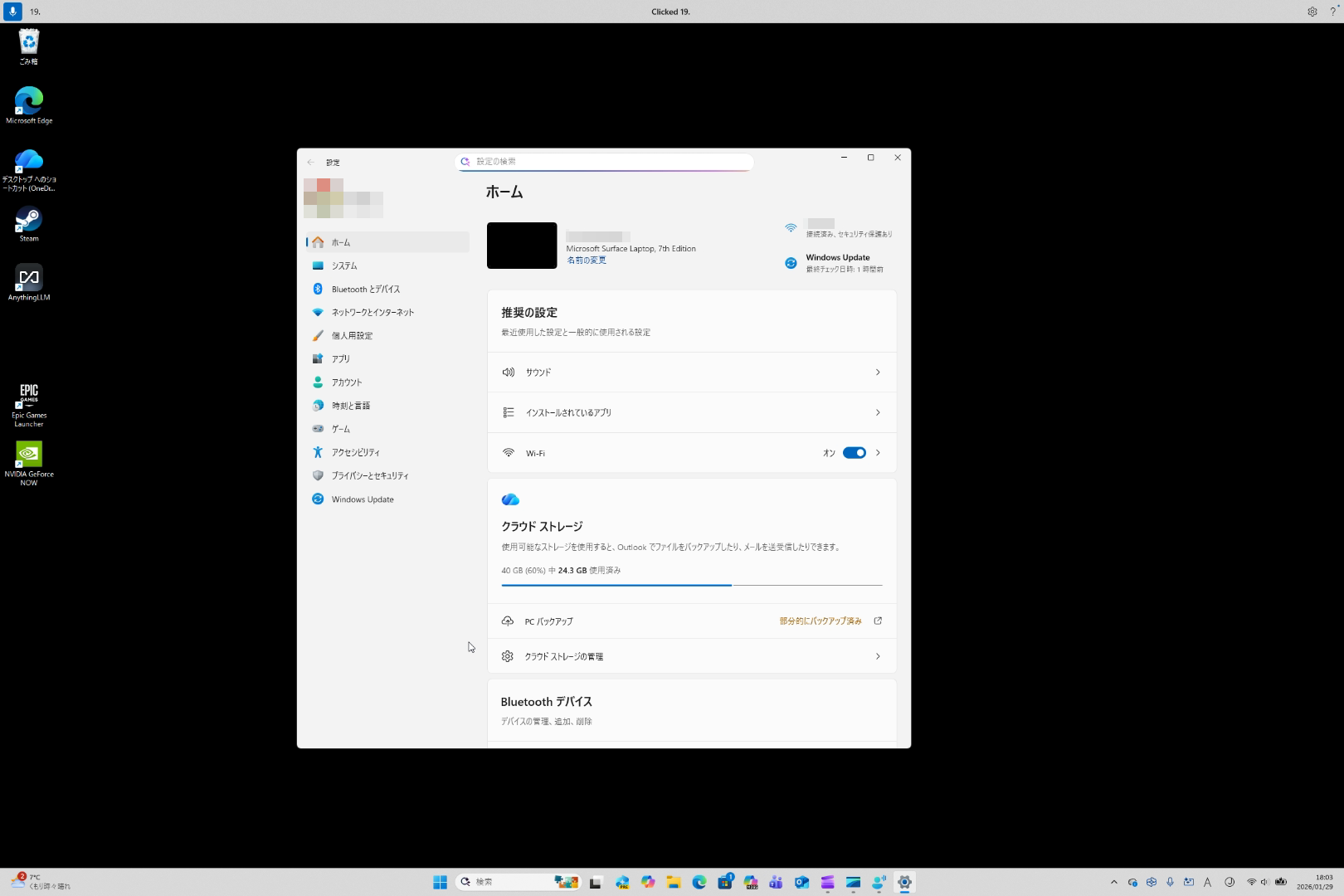This screenshot has width=1344, height=896.
Task: Open the OneDrive desktop shortcut icon
Action: [x=29, y=170]
